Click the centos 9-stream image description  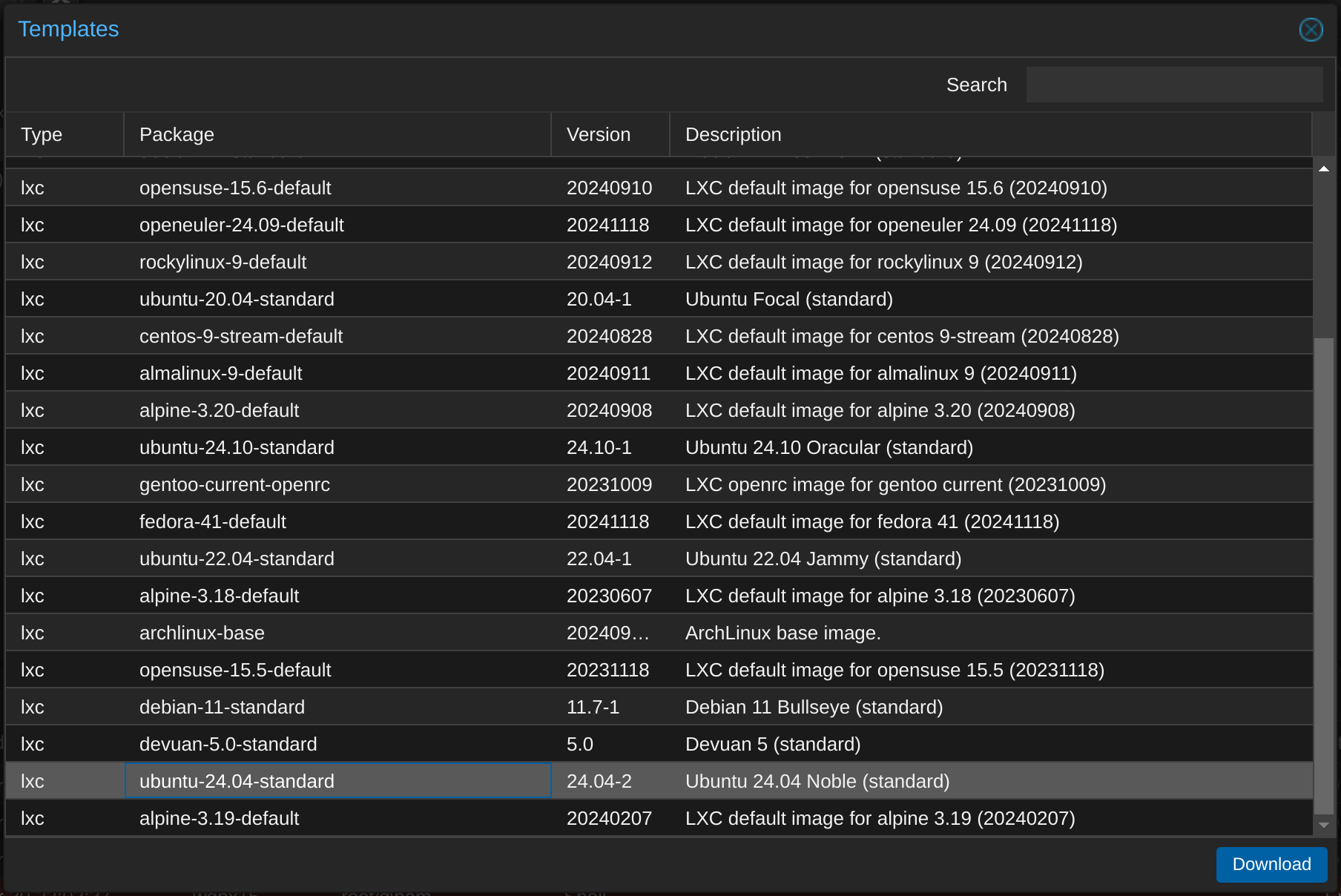(x=902, y=336)
